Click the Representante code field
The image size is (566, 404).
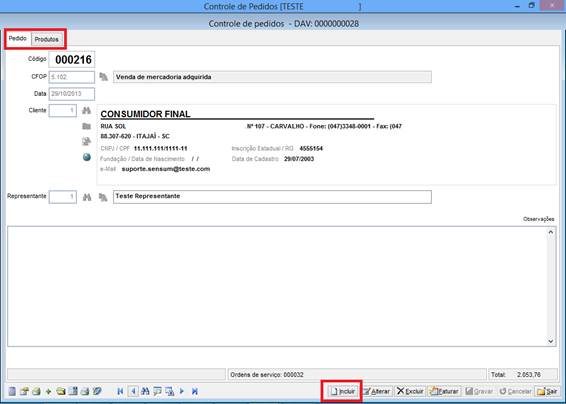coord(63,197)
